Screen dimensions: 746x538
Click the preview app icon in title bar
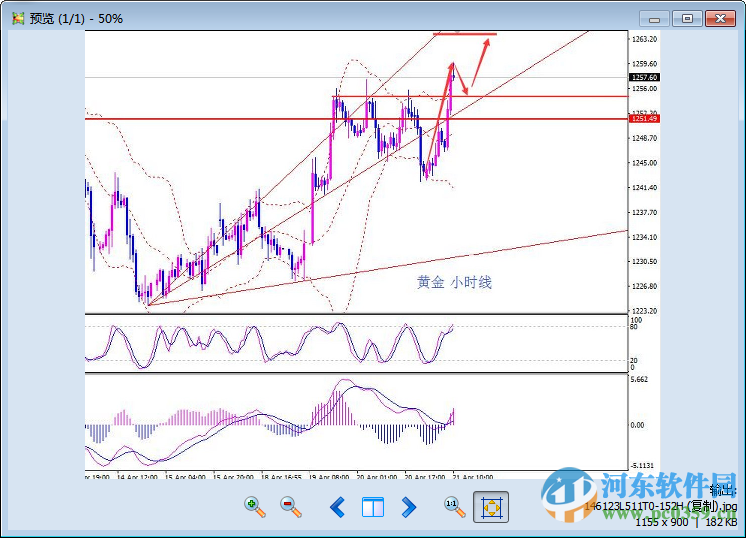pos(18,19)
